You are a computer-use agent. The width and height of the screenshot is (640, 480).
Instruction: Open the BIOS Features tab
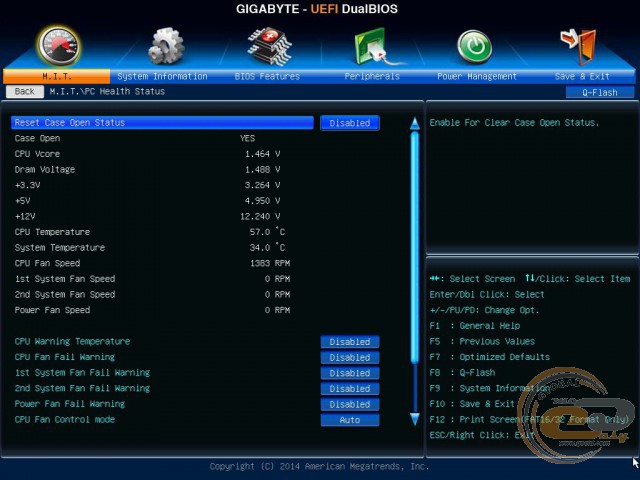point(267,76)
